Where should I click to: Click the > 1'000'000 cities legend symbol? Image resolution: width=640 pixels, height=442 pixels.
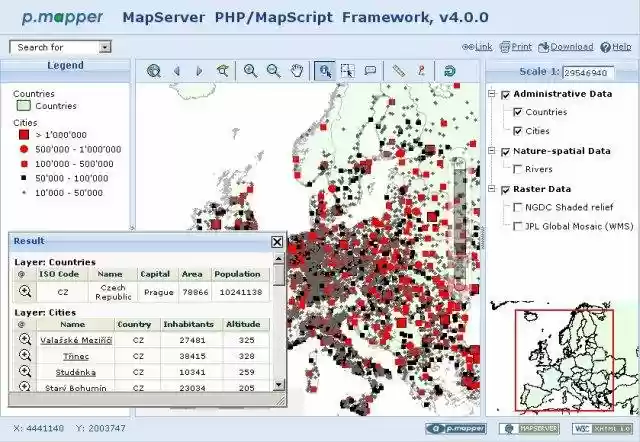point(24,134)
